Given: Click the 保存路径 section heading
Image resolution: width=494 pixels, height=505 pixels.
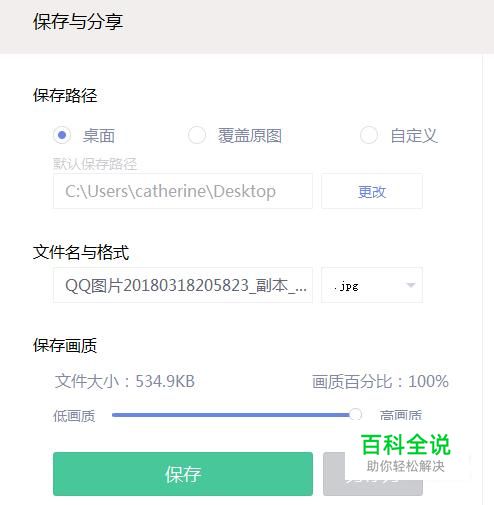Looking at the screenshot, I should 65,96.
